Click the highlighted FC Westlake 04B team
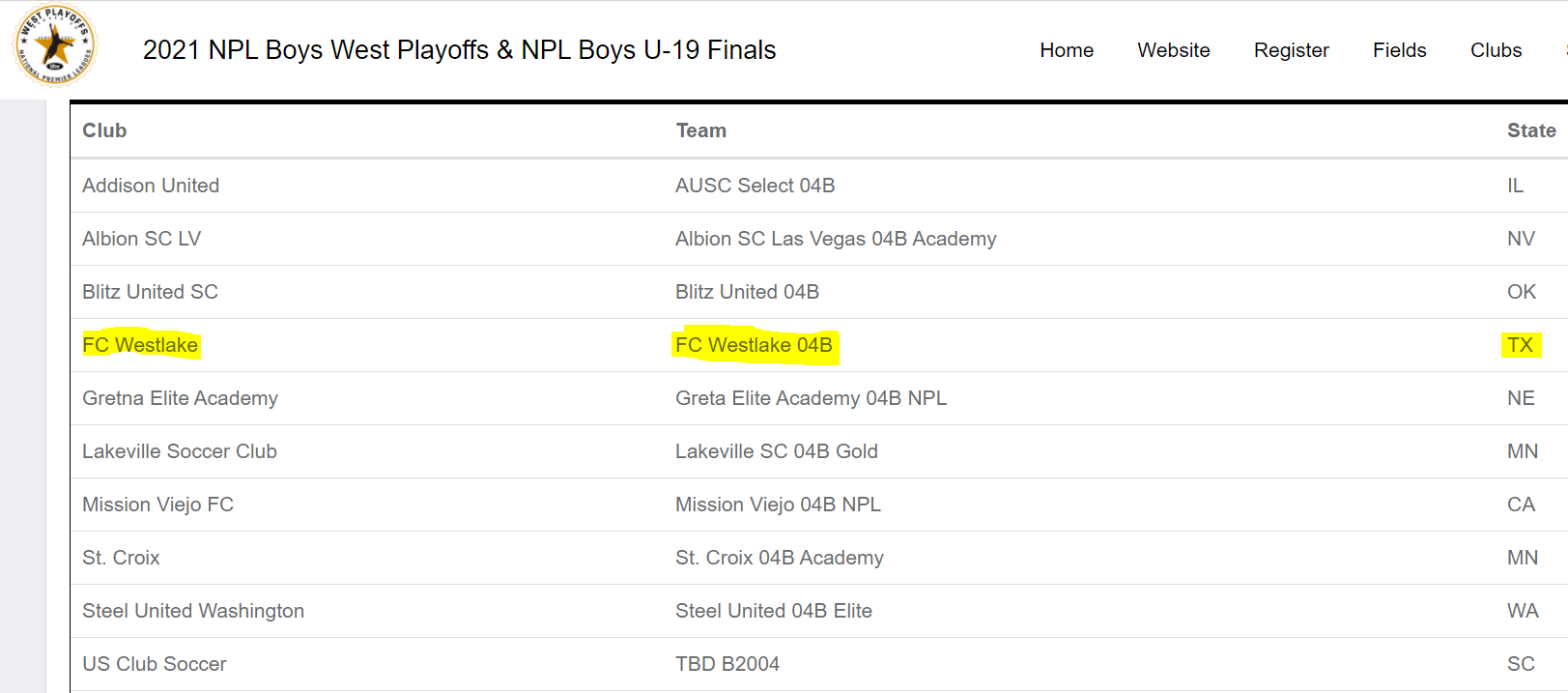 pyautogui.click(x=754, y=345)
